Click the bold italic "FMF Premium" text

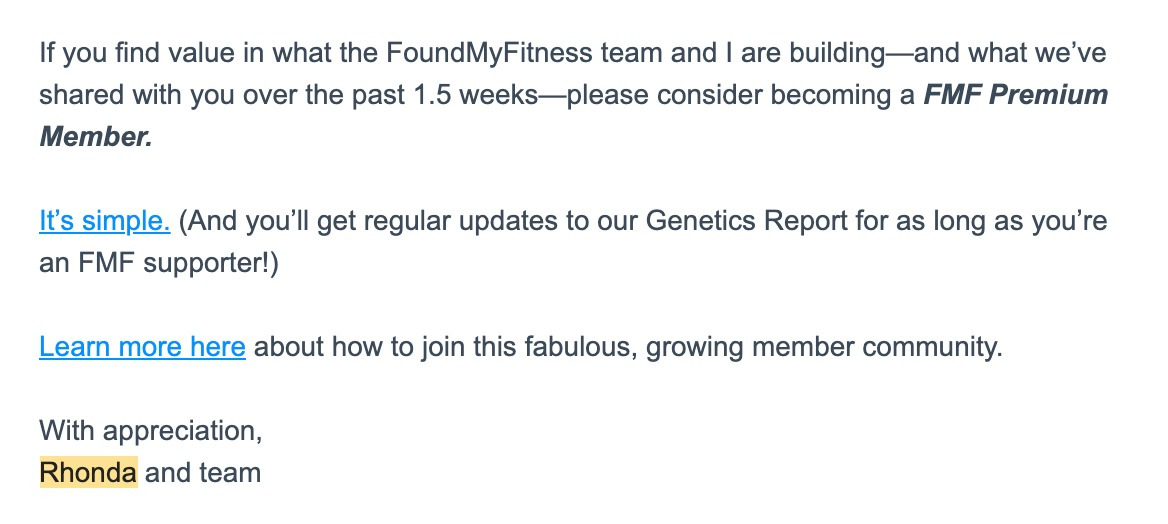(x=1015, y=96)
